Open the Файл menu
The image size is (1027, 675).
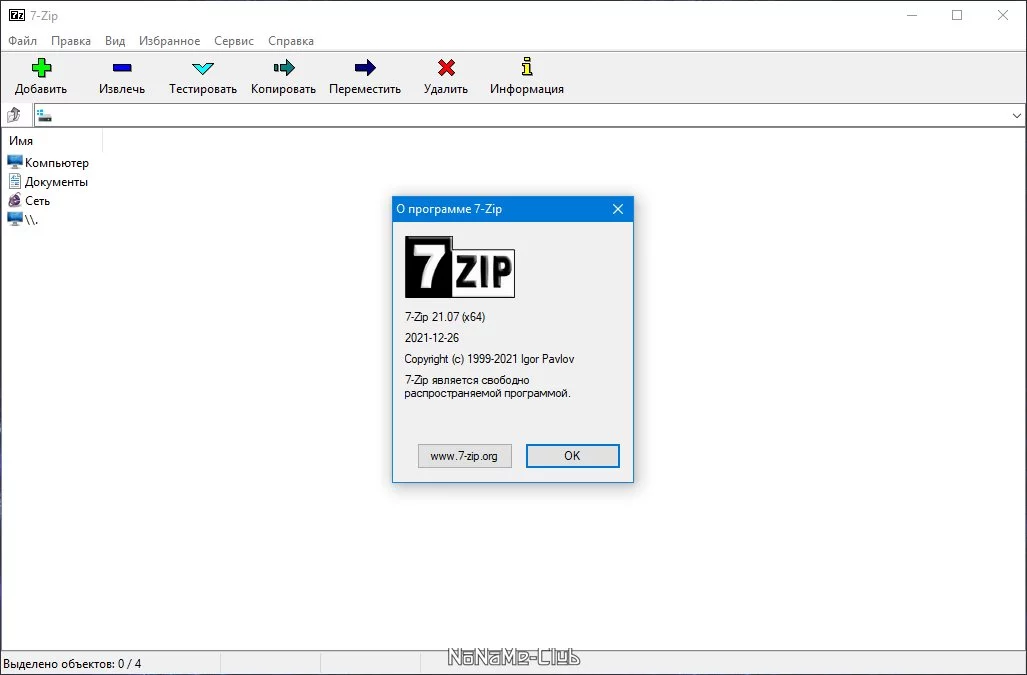22,41
